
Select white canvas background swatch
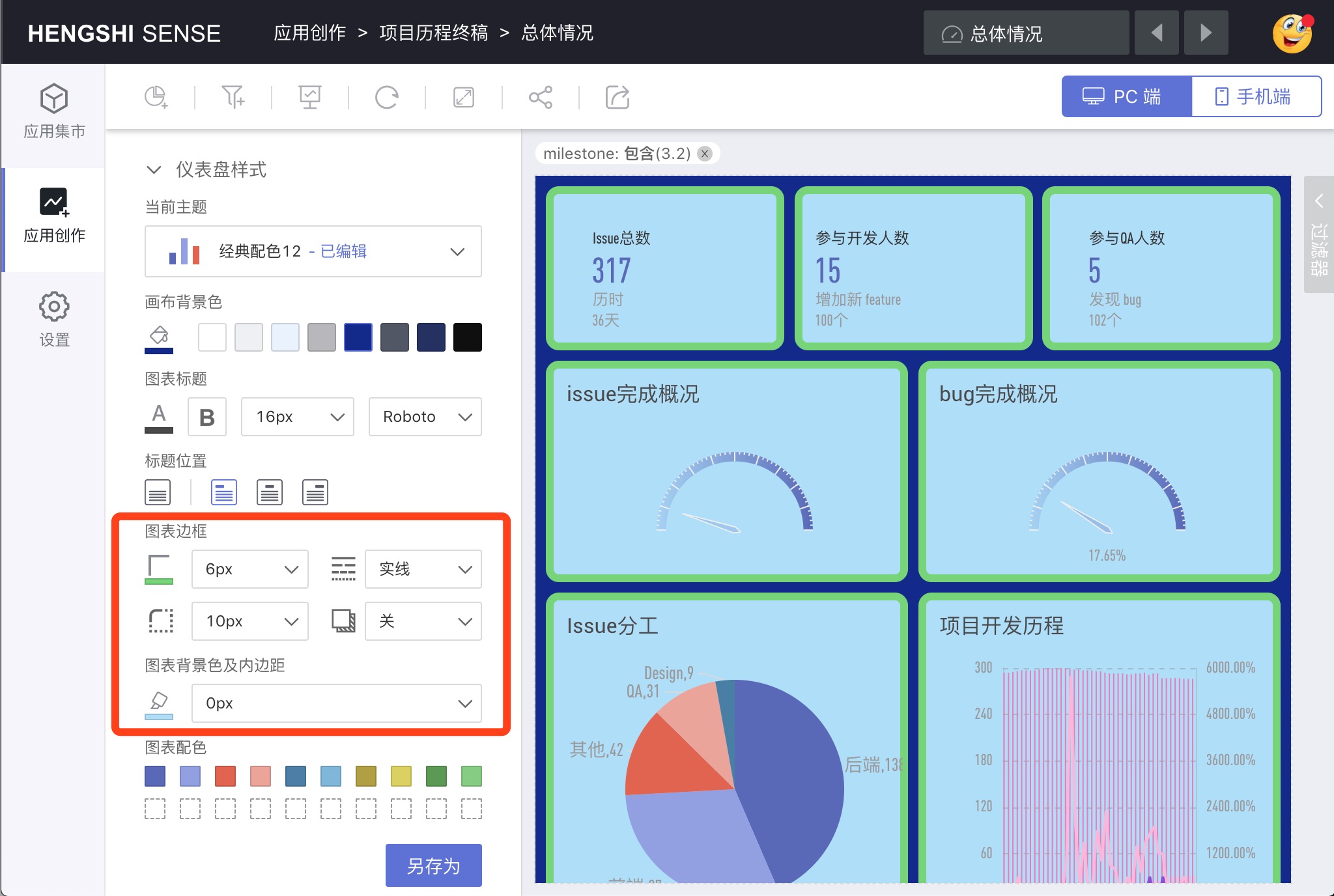coord(212,337)
